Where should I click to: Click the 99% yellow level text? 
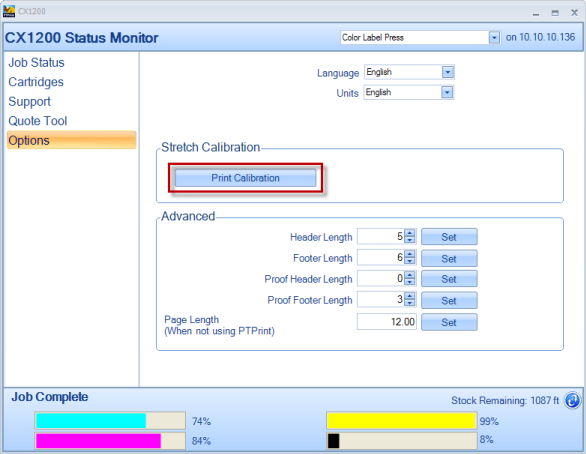[489, 421]
